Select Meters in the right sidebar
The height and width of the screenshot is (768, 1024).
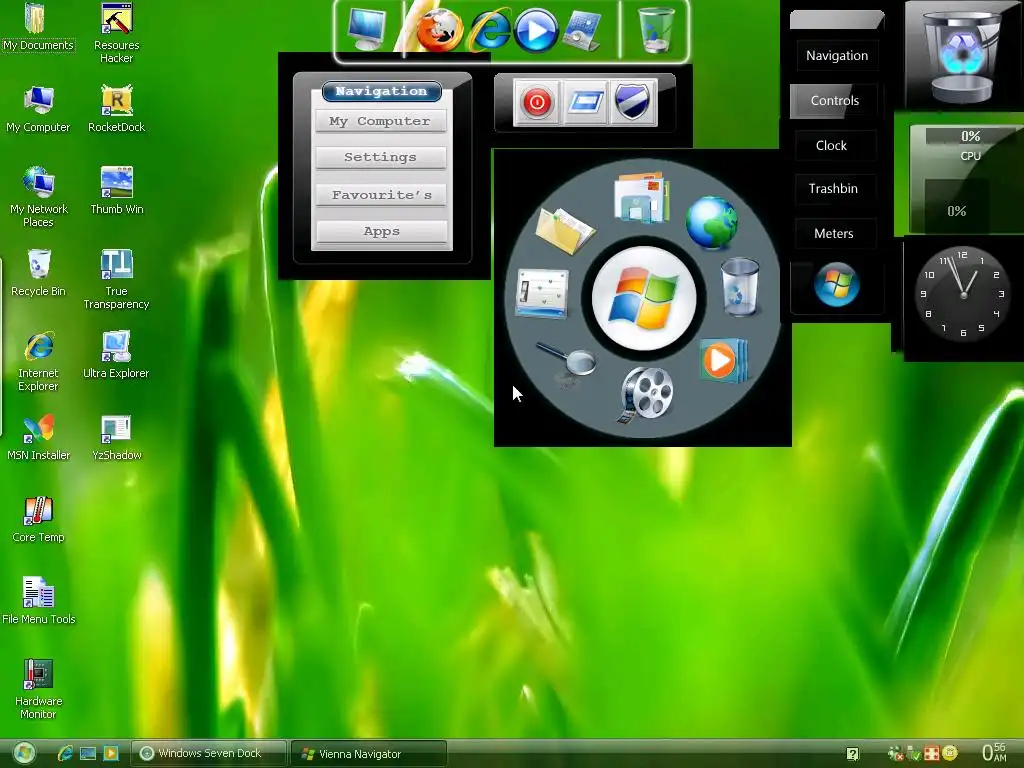coord(833,234)
